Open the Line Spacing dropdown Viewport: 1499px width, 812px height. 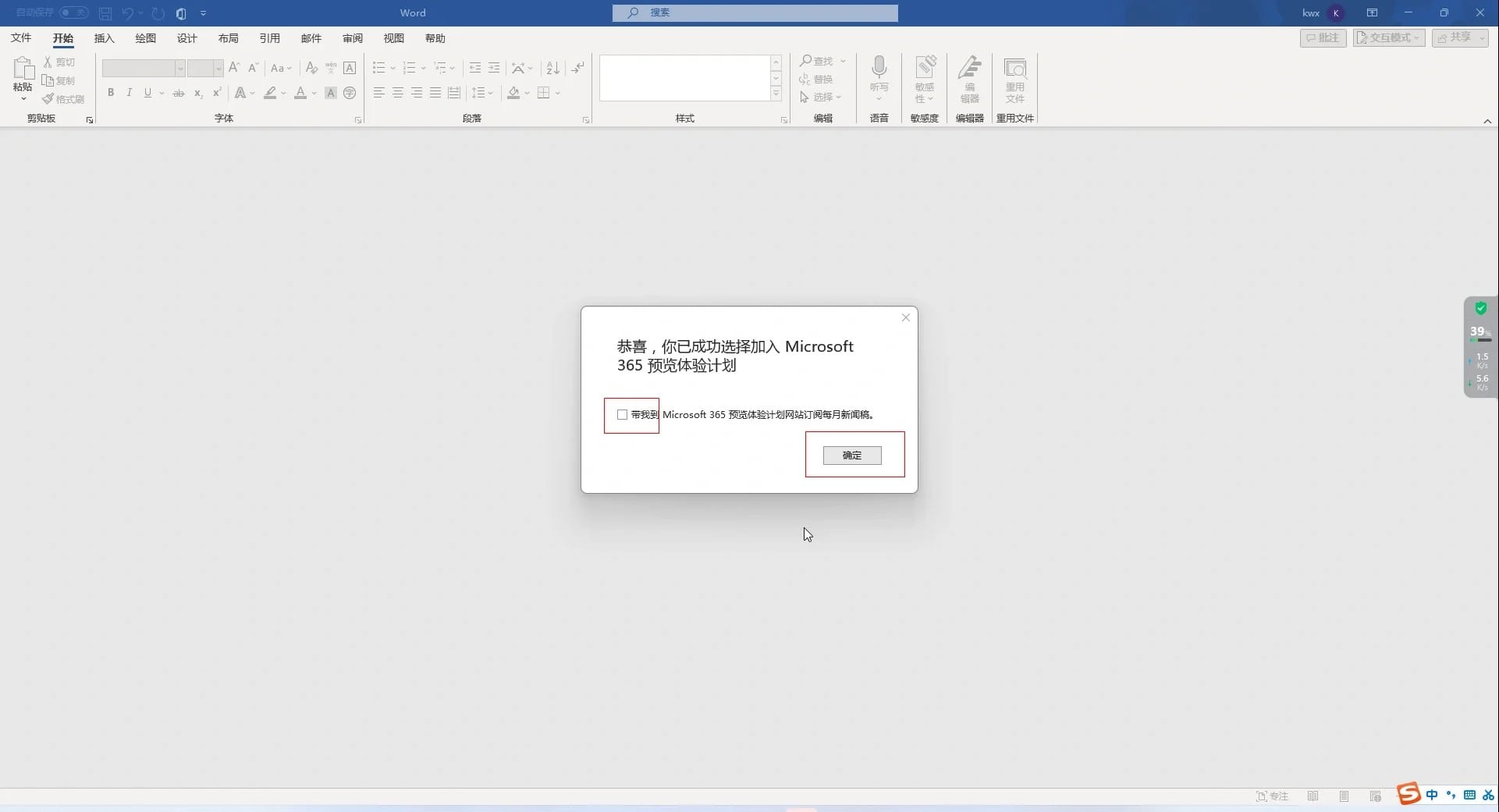click(482, 93)
